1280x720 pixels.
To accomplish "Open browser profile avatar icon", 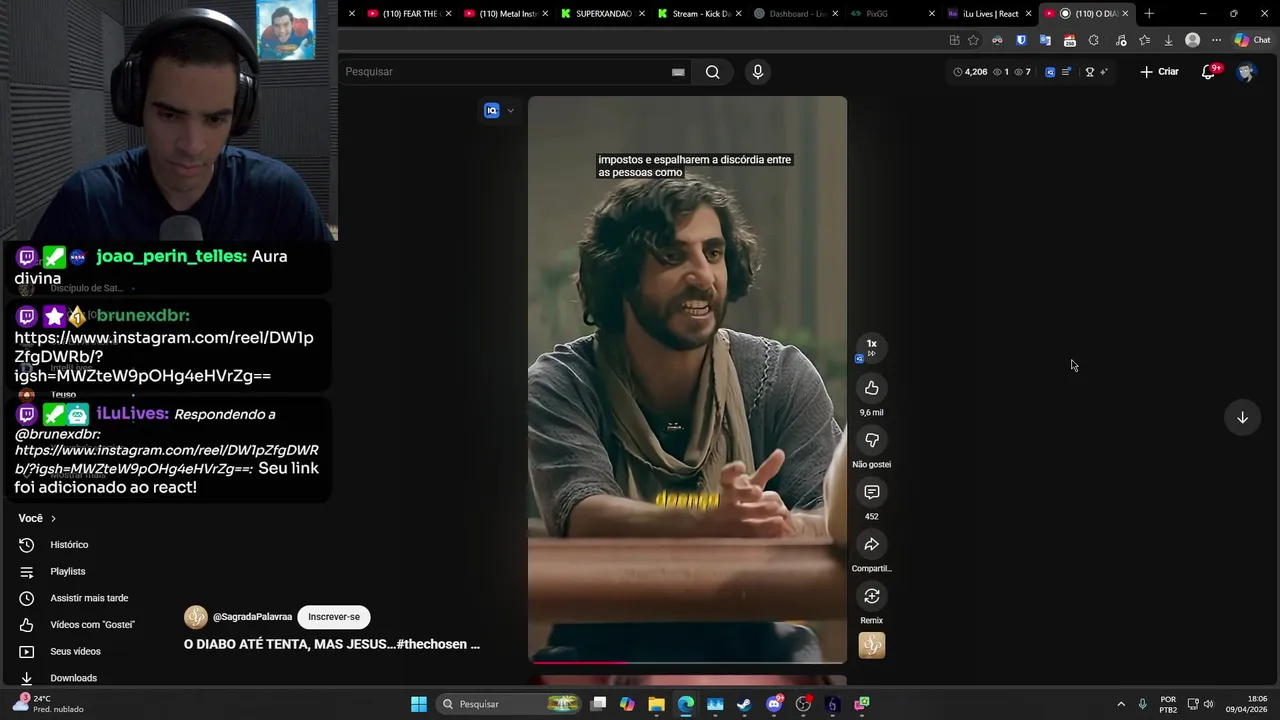I will pyautogui.click(x=1192, y=40).
